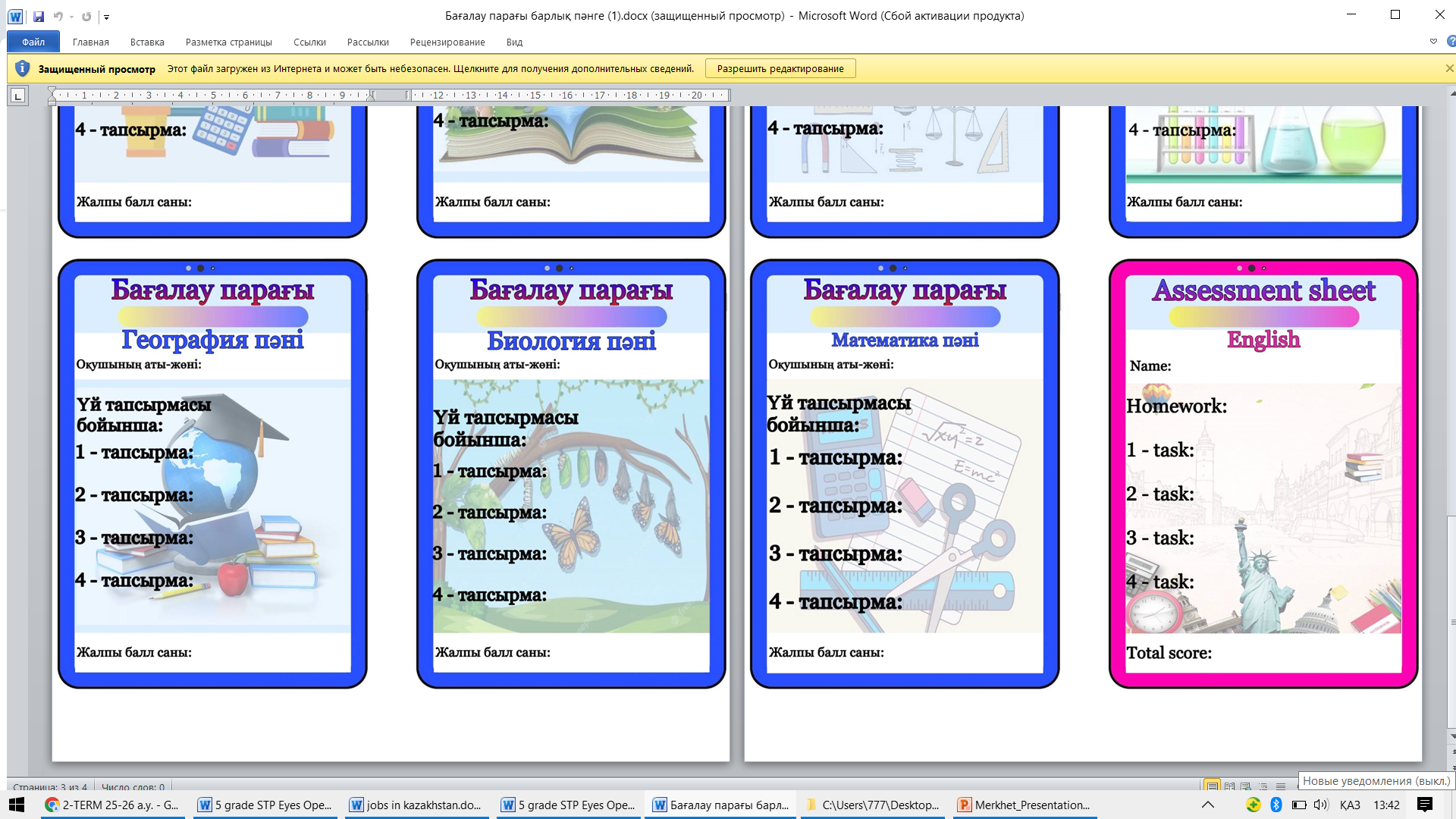Open Windows Action Center notifications icon
This screenshot has height=819, width=1456.
pyautogui.click(x=1425, y=805)
